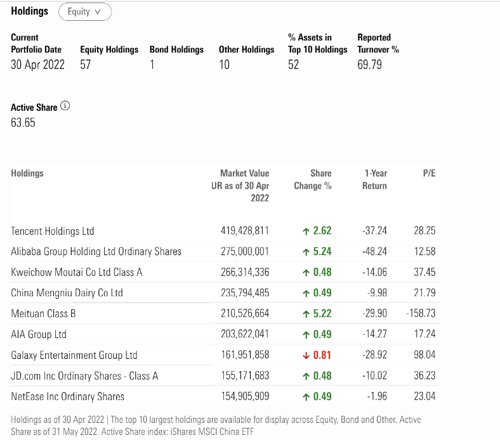The height and width of the screenshot is (440, 500).
Task: Click the Holdings section heading
Action: click(29, 11)
